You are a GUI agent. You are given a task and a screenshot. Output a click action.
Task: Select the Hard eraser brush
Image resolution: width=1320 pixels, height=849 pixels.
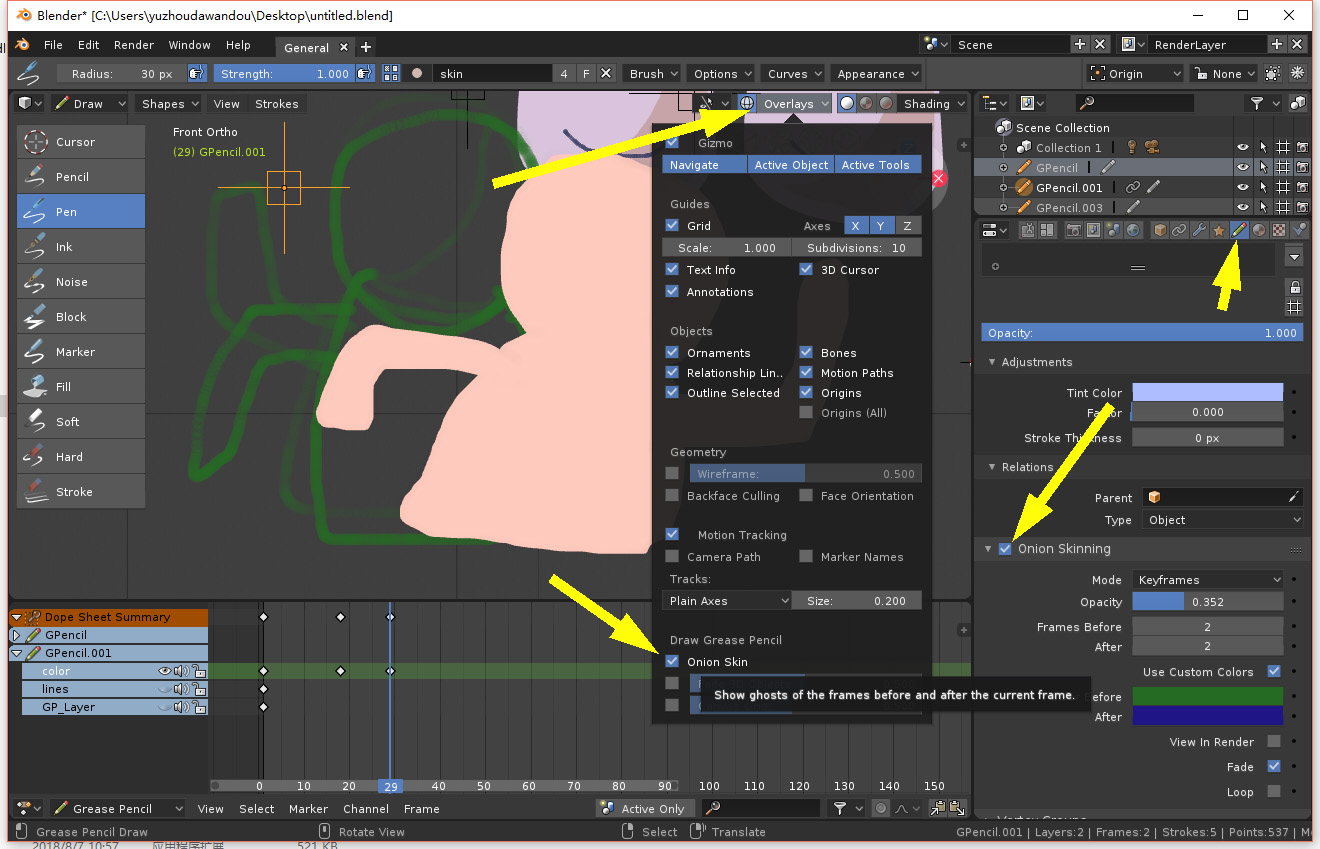click(x=81, y=457)
